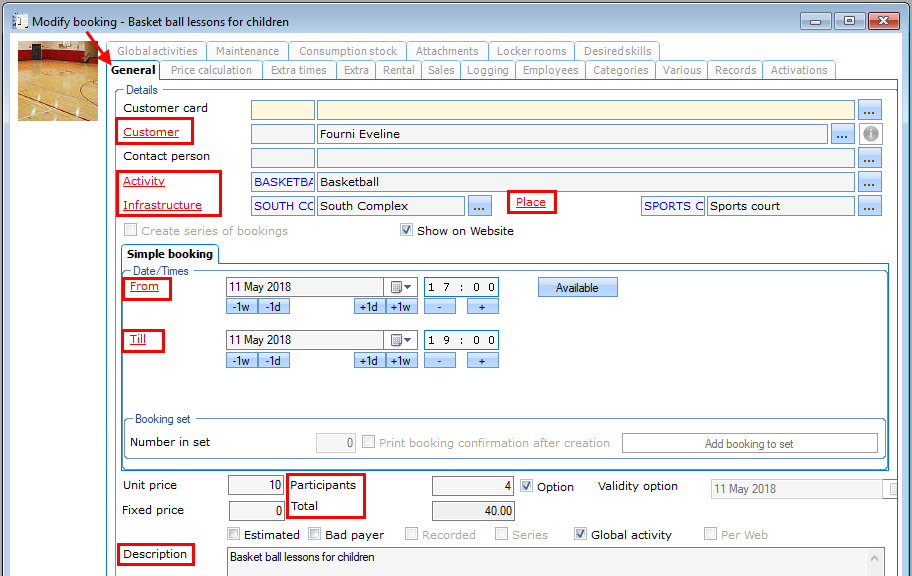Click the basketball court thumbnail image

58,81
